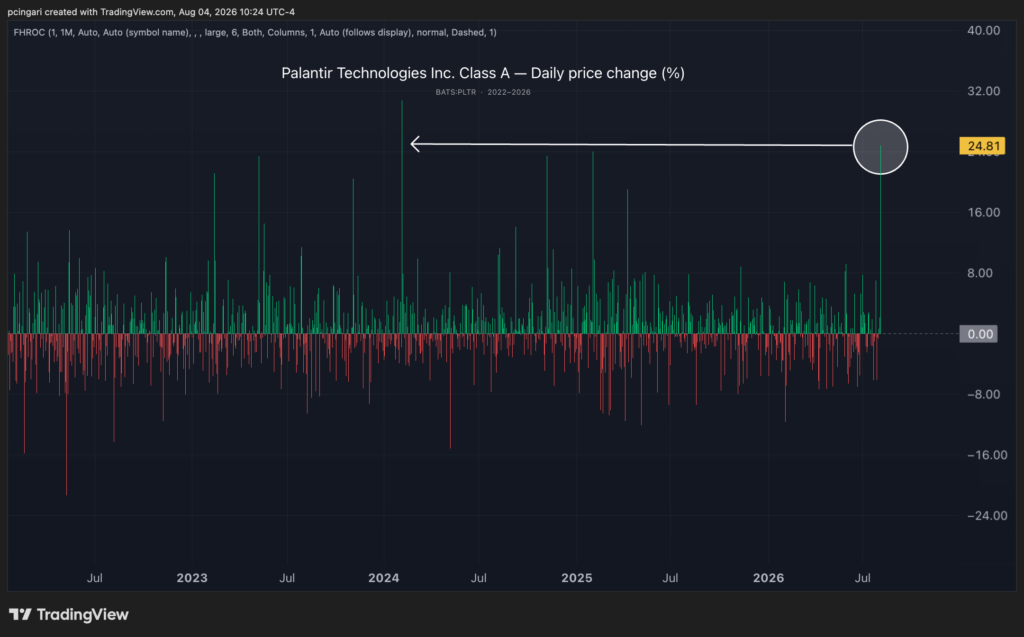
Task: Click the 2025 time axis label
Action: pos(577,578)
